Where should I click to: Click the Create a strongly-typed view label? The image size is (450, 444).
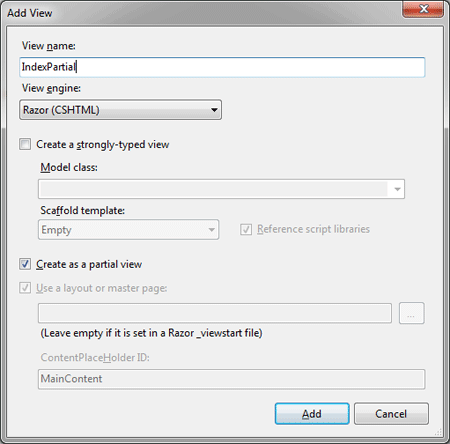click(x=103, y=145)
